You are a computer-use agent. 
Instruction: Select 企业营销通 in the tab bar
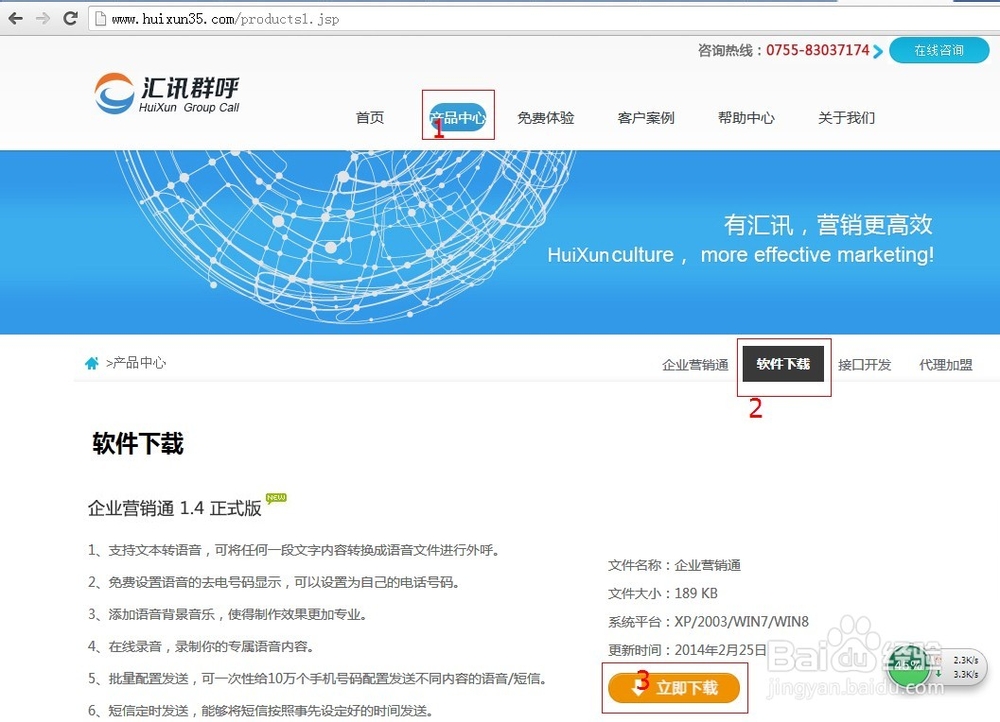coord(694,364)
